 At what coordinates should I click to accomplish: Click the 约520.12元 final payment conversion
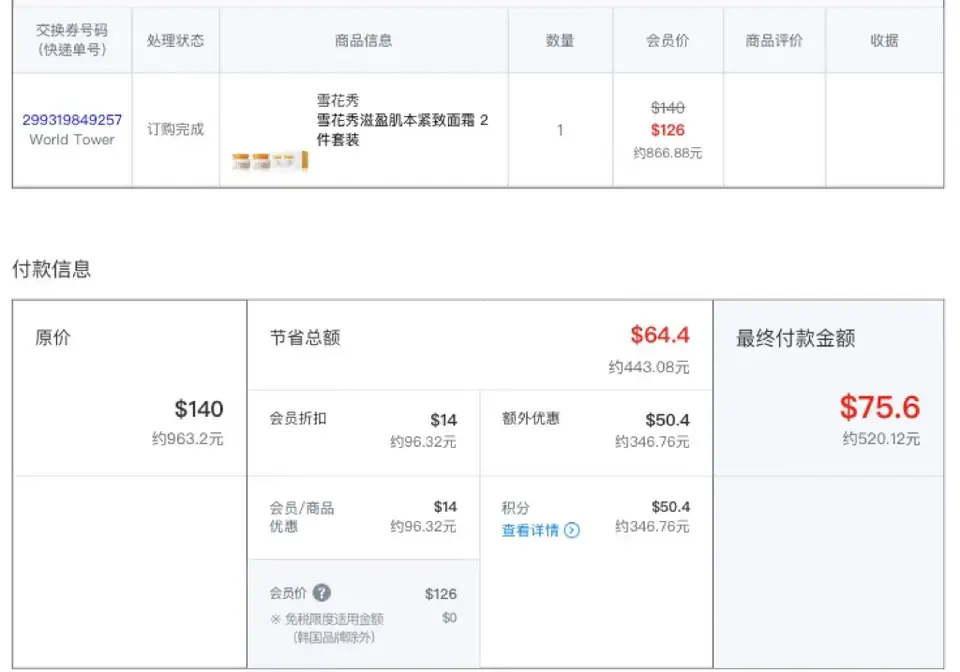pos(881,439)
